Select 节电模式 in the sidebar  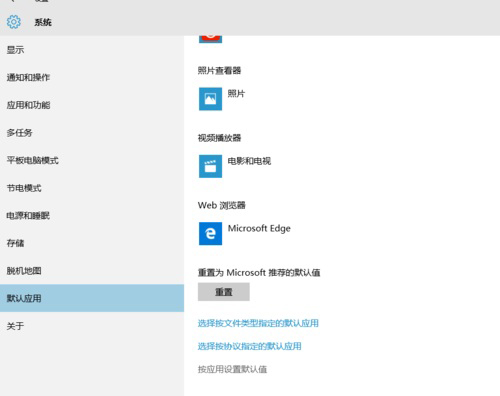(92, 188)
